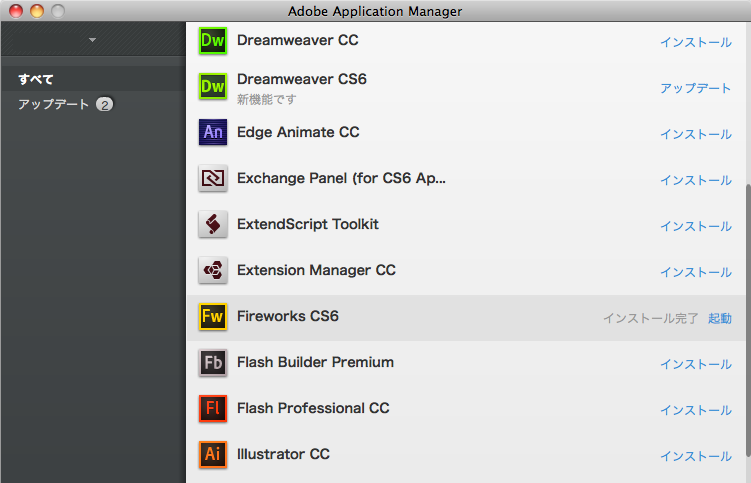The width and height of the screenshot is (751, 483).
Task: Select the すべて sidebar category
Action: tap(93, 79)
